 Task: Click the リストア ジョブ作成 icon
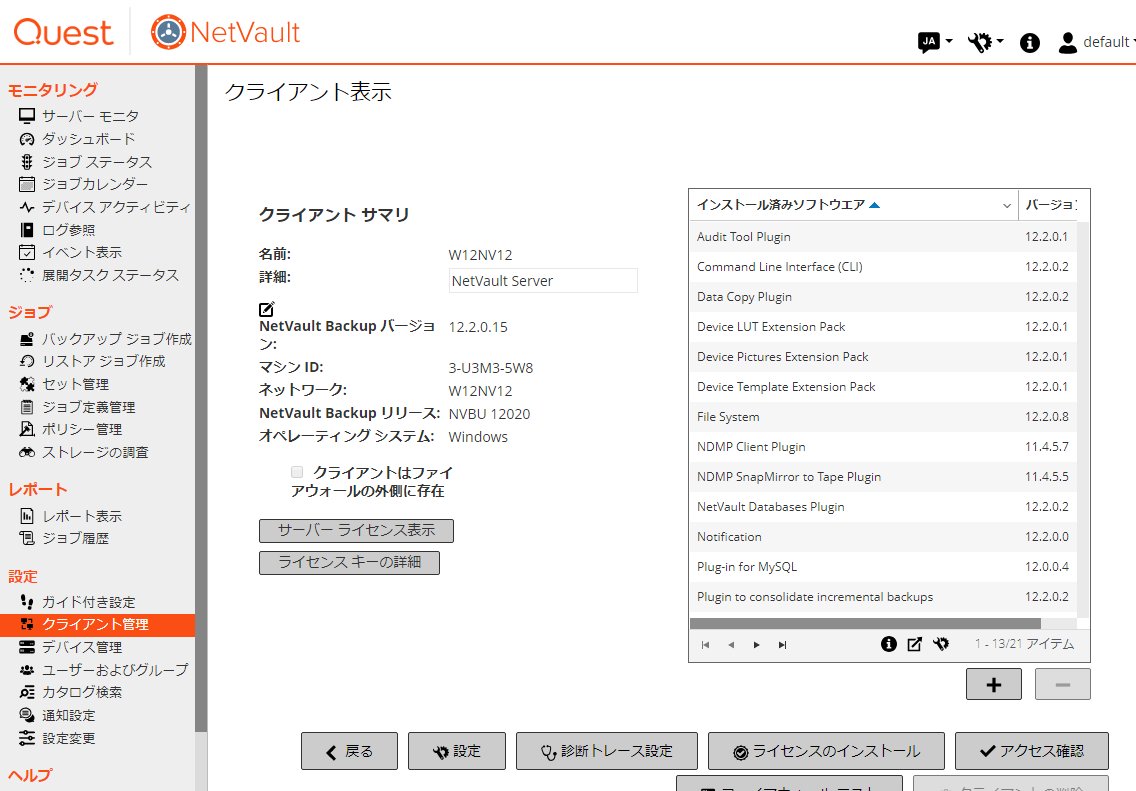click(27, 361)
